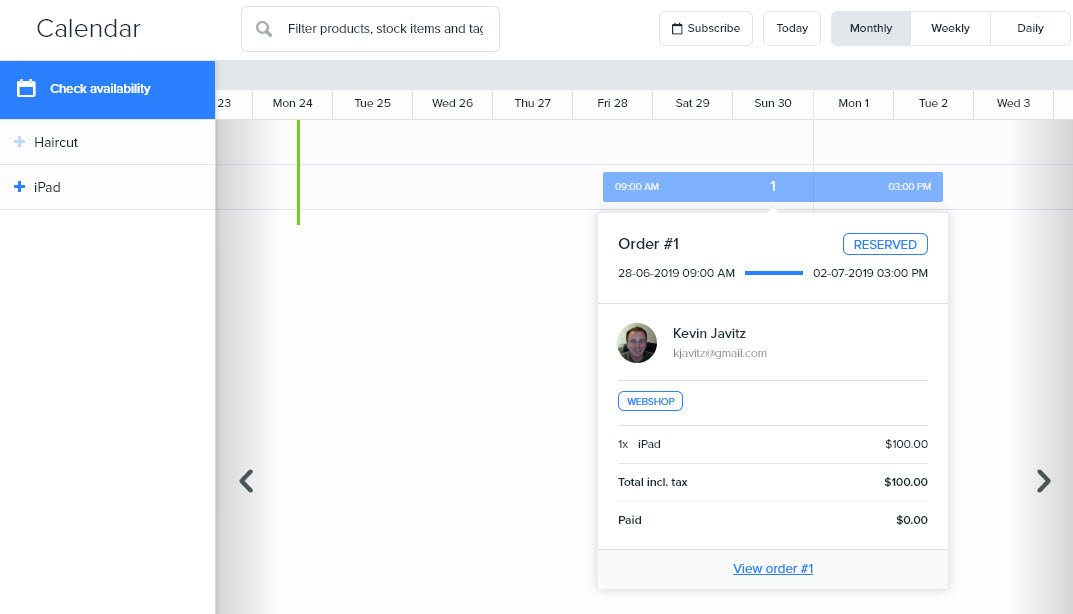Go to the previous calendar period arrow
The height and width of the screenshot is (614, 1073).
(246, 481)
